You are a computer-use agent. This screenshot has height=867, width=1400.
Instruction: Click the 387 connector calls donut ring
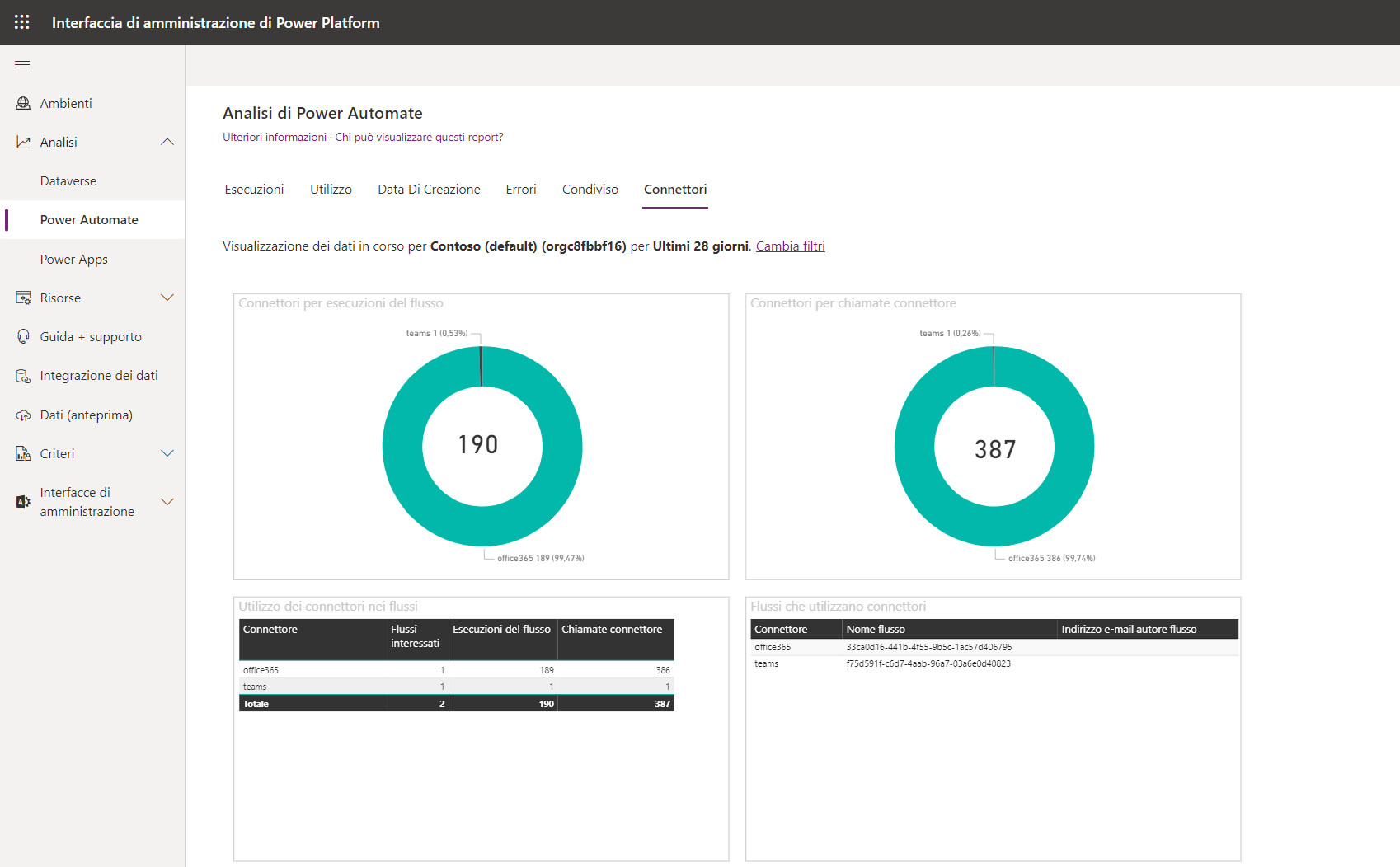tap(914, 446)
